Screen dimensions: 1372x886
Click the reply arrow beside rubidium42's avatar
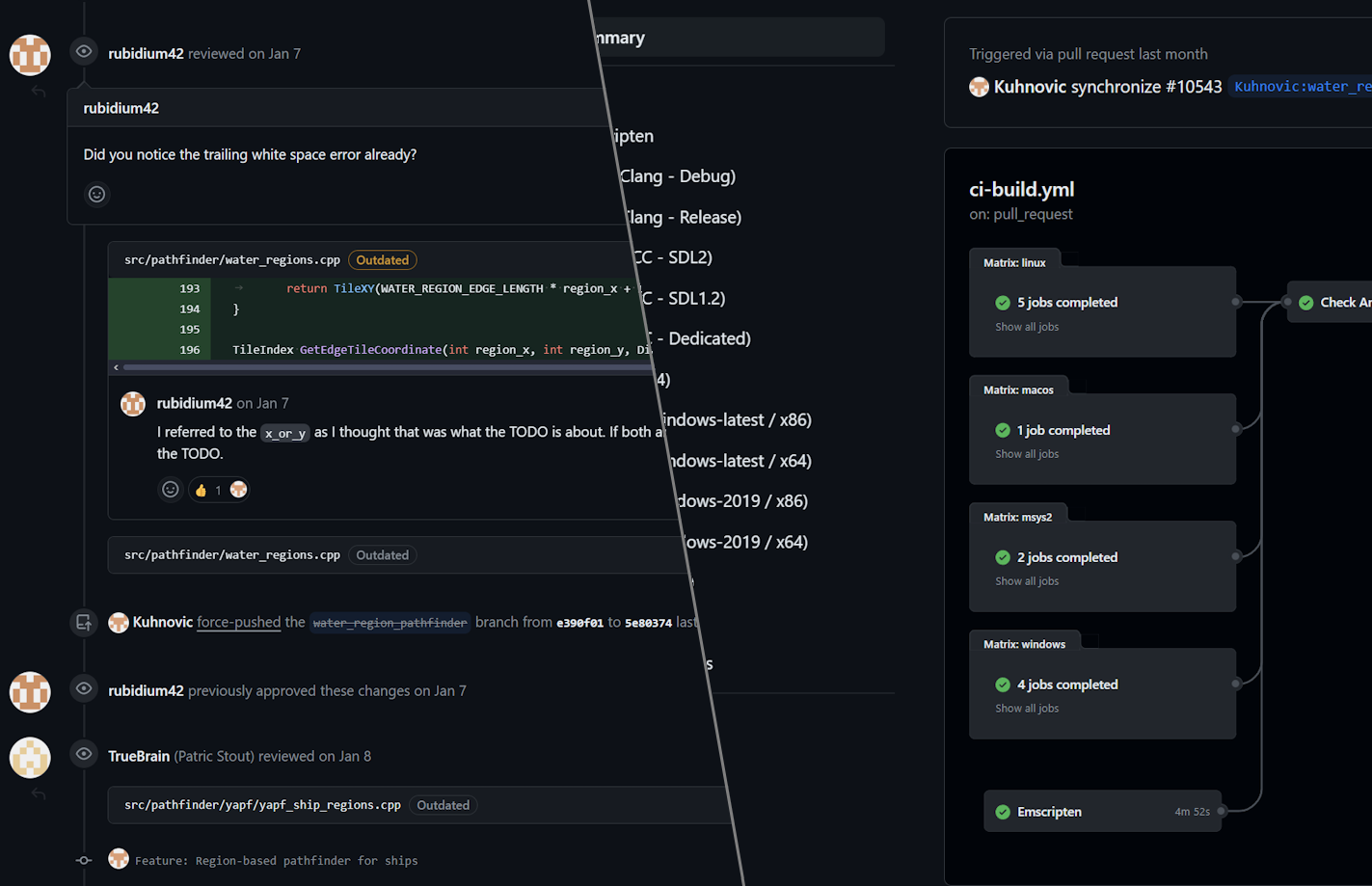click(x=38, y=90)
